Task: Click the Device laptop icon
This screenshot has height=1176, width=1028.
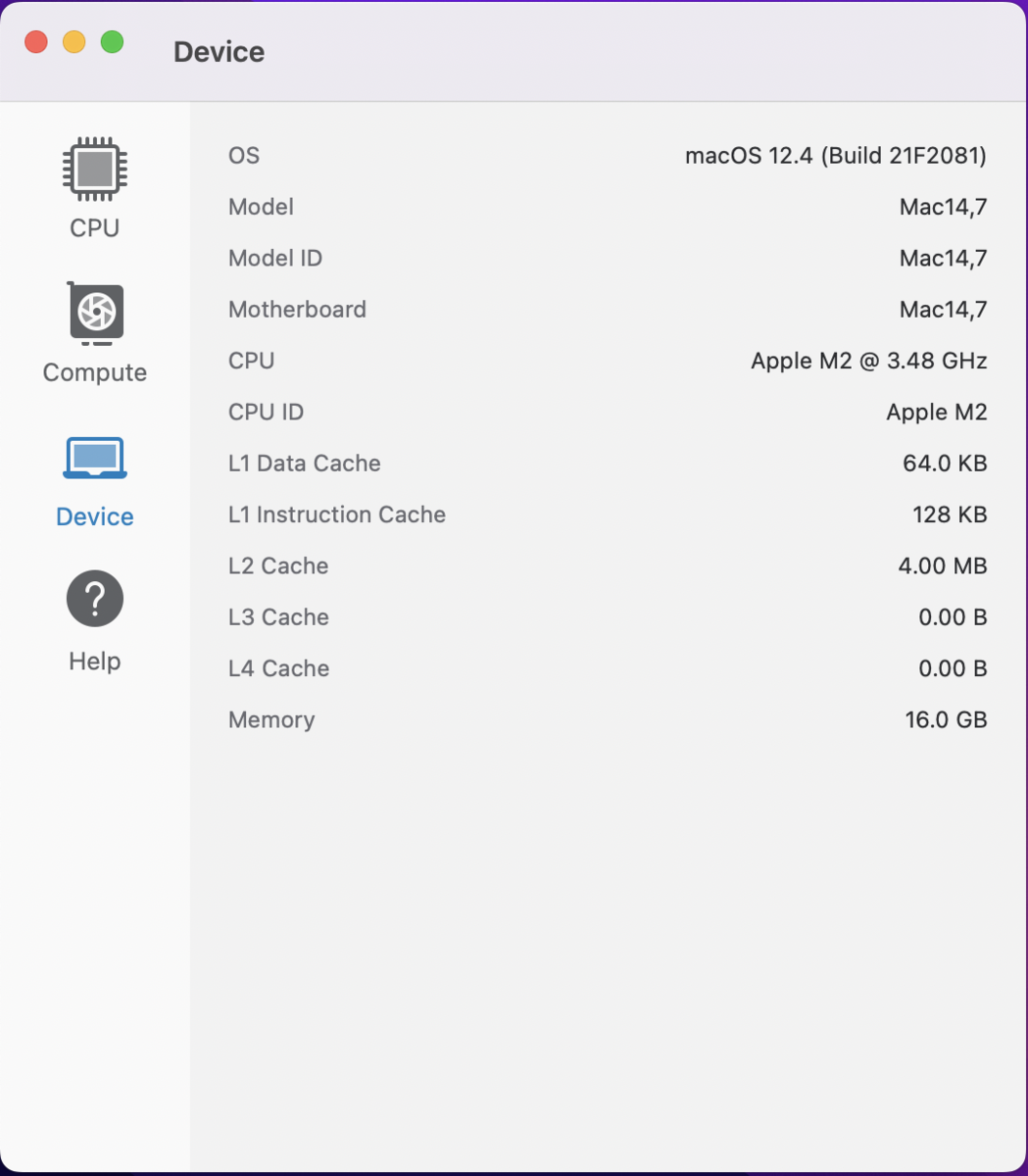Action: pyautogui.click(x=95, y=459)
